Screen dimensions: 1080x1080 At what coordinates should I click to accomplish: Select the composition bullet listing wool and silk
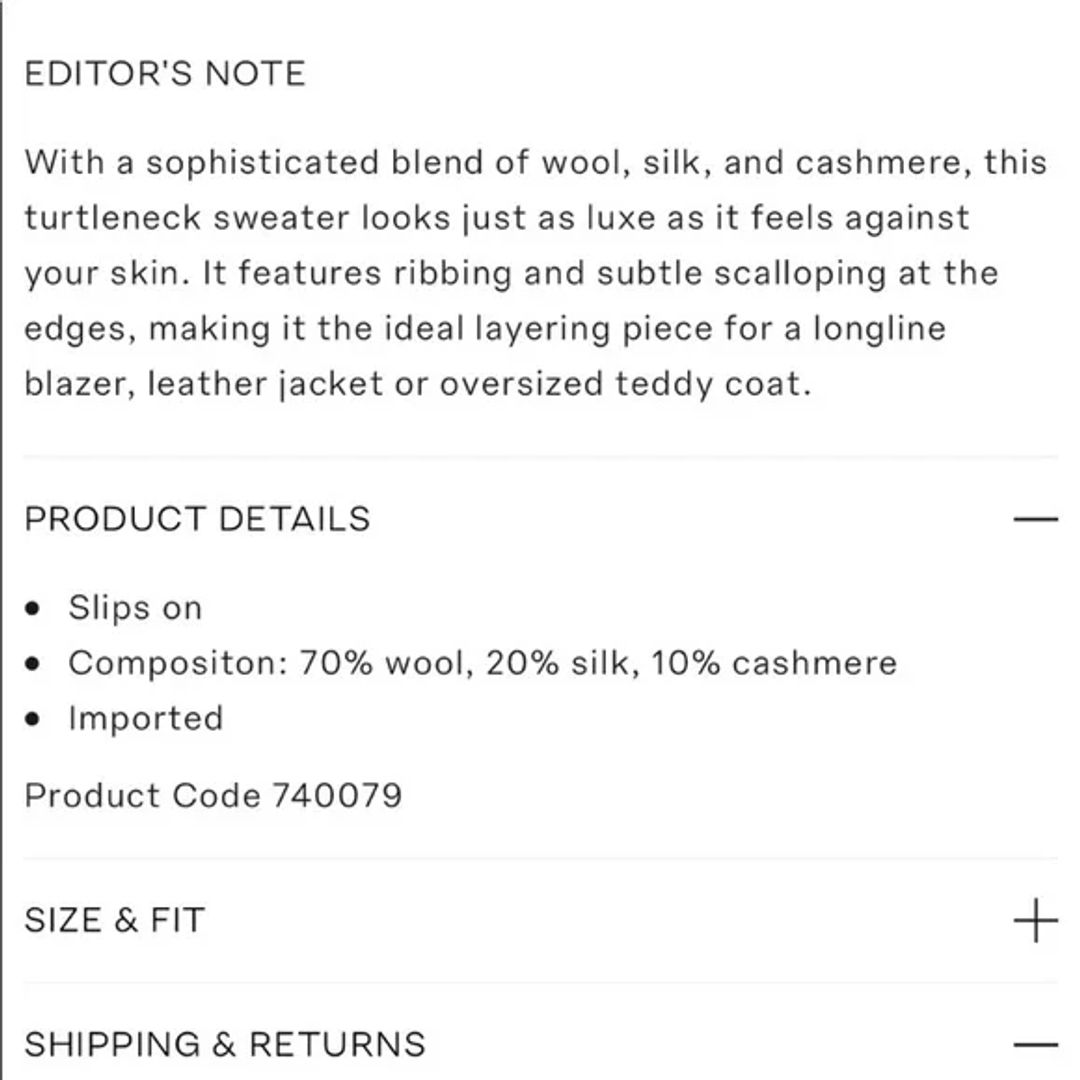click(x=482, y=662)
